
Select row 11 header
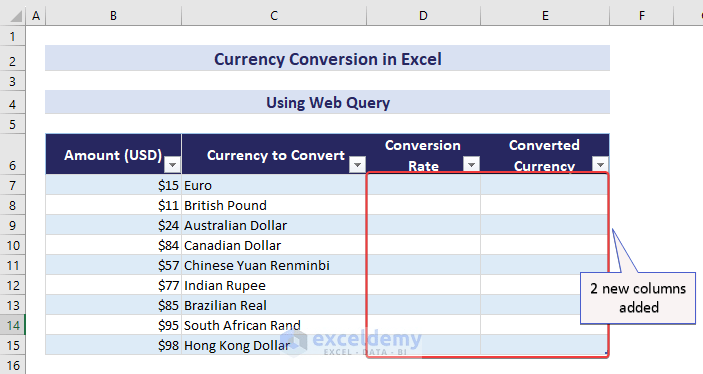(13, 265)
